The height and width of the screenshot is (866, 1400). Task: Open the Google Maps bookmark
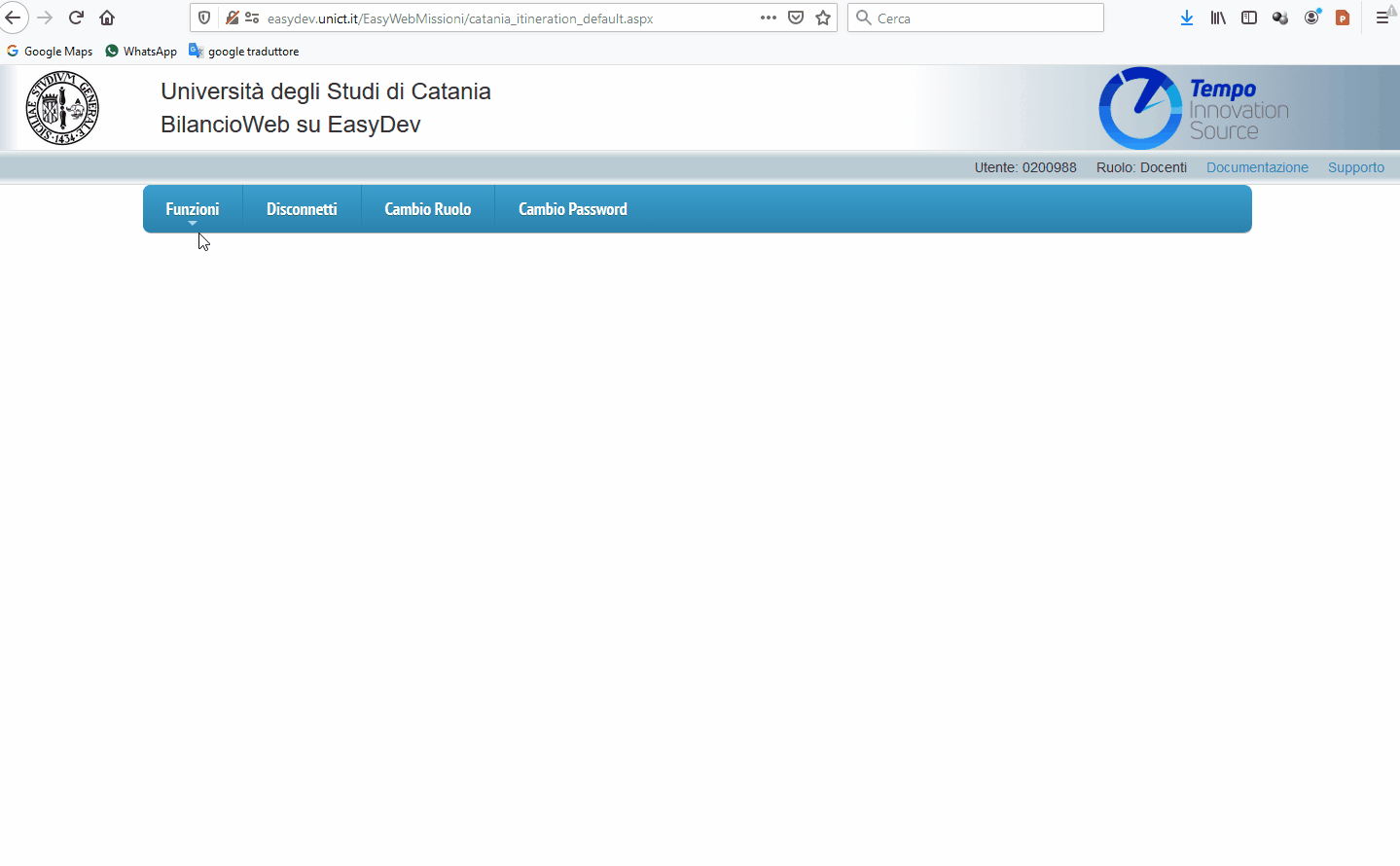50,52
